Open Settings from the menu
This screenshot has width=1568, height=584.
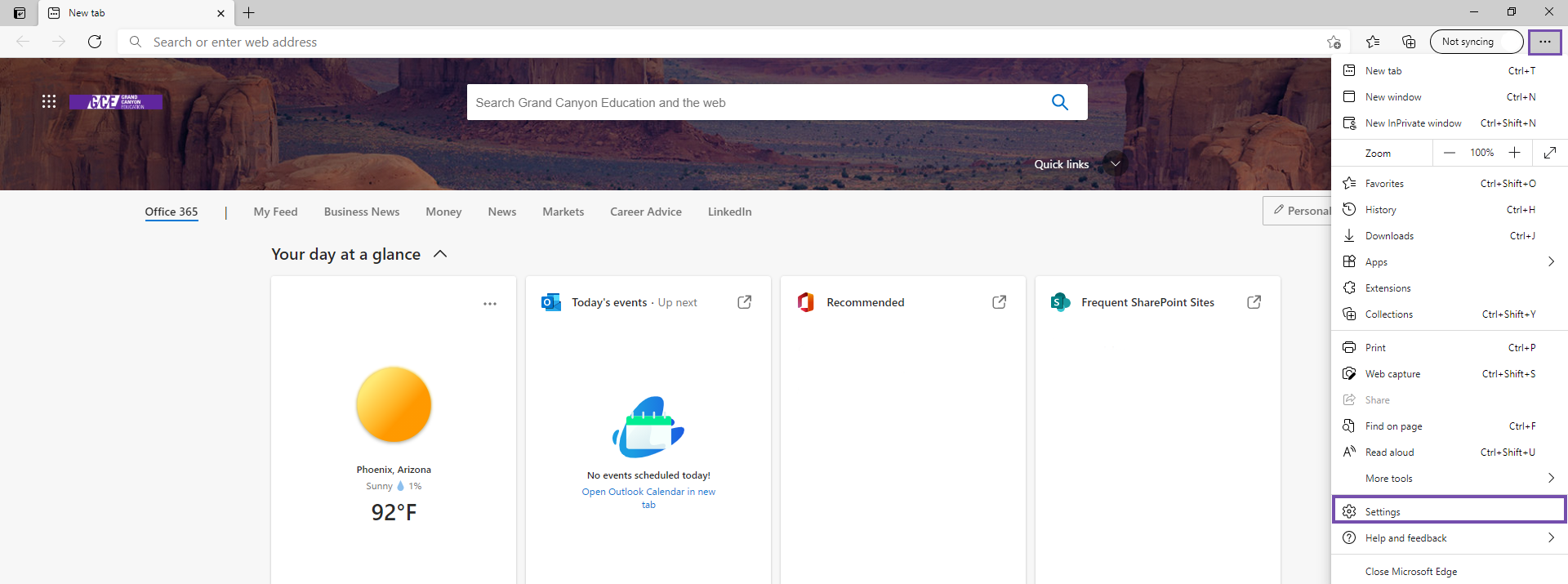pos(1449,512)
